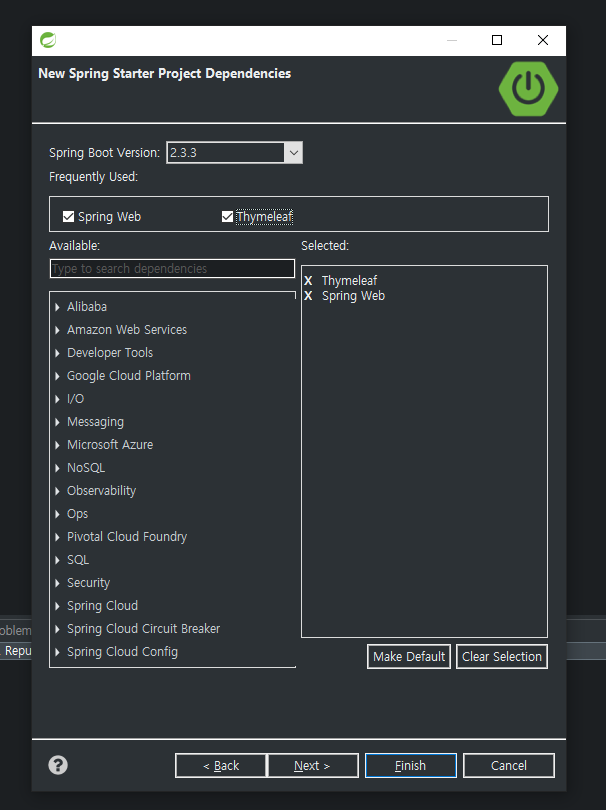Open the help question mark icon
Screen dimensions: 606x810
(x=58, y=765)
